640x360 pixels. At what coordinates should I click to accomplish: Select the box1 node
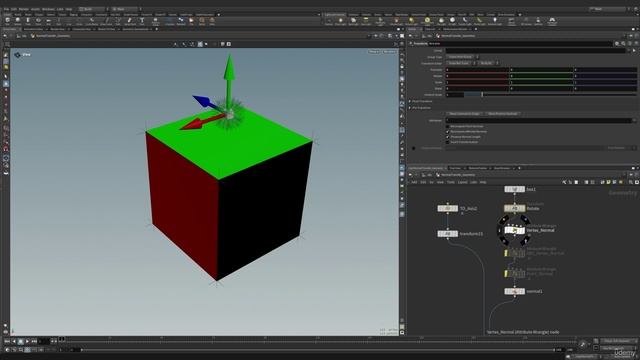514,189
